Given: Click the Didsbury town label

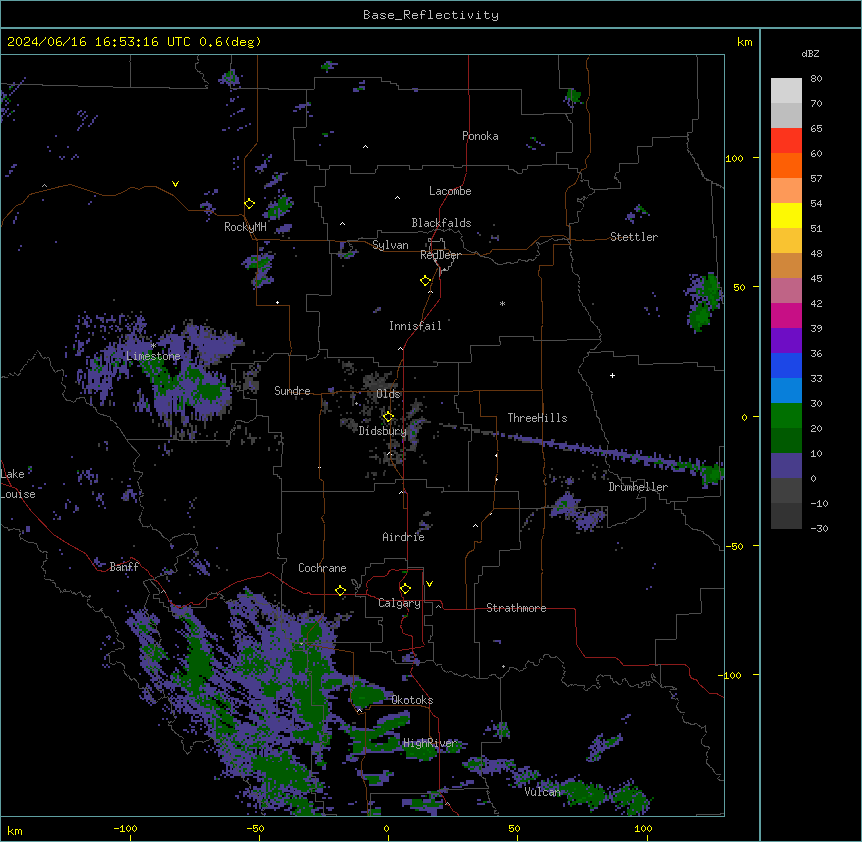Looking at the screenshot, I should (x=382, y=431).
